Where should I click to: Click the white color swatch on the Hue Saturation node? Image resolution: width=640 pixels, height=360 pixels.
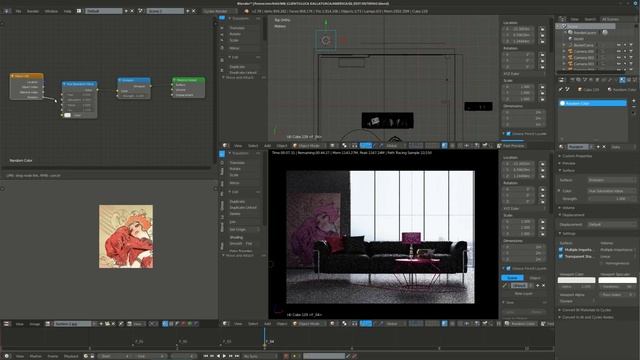tap(67, 115)
